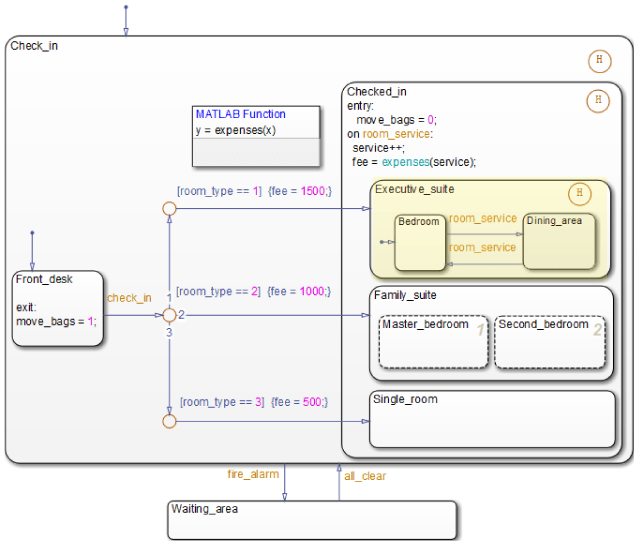Select the MATLAB Function expenses block
This screenshot has height=545, width=638.
click(256, 136)
